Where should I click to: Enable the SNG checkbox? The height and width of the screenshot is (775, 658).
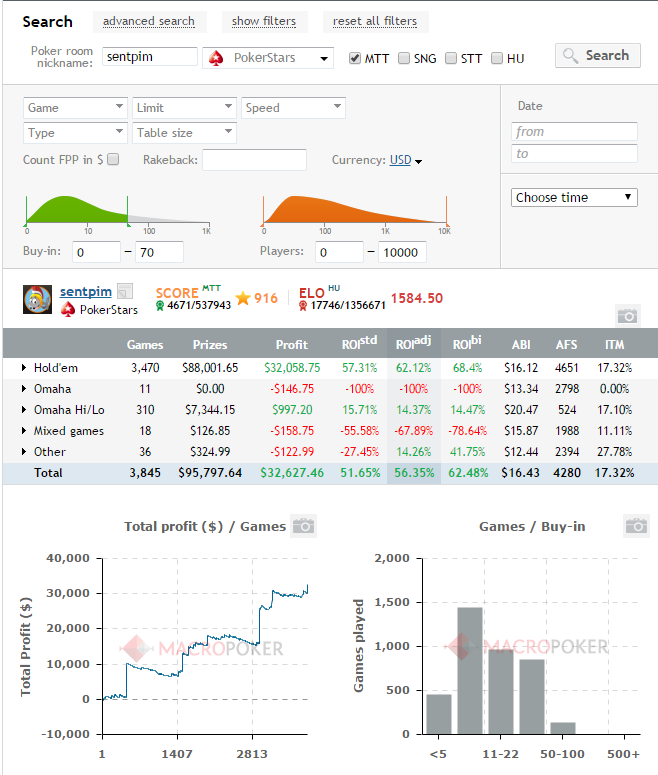(x=404, y=58)
